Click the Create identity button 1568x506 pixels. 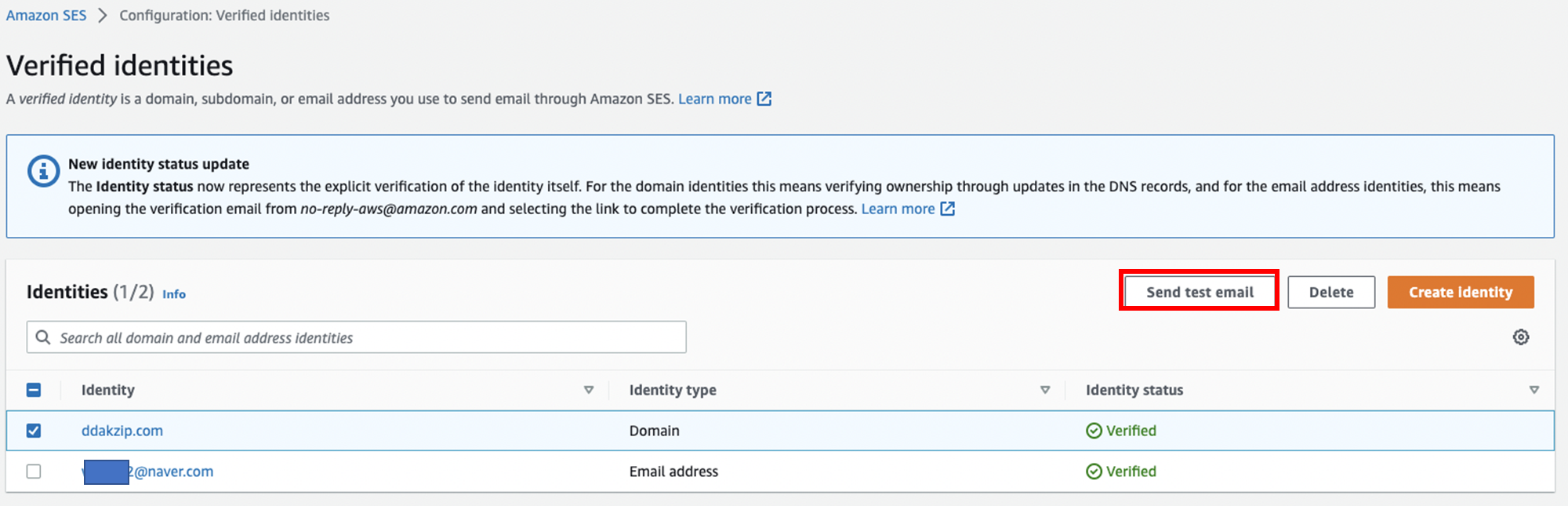(x=1461, y=292)
